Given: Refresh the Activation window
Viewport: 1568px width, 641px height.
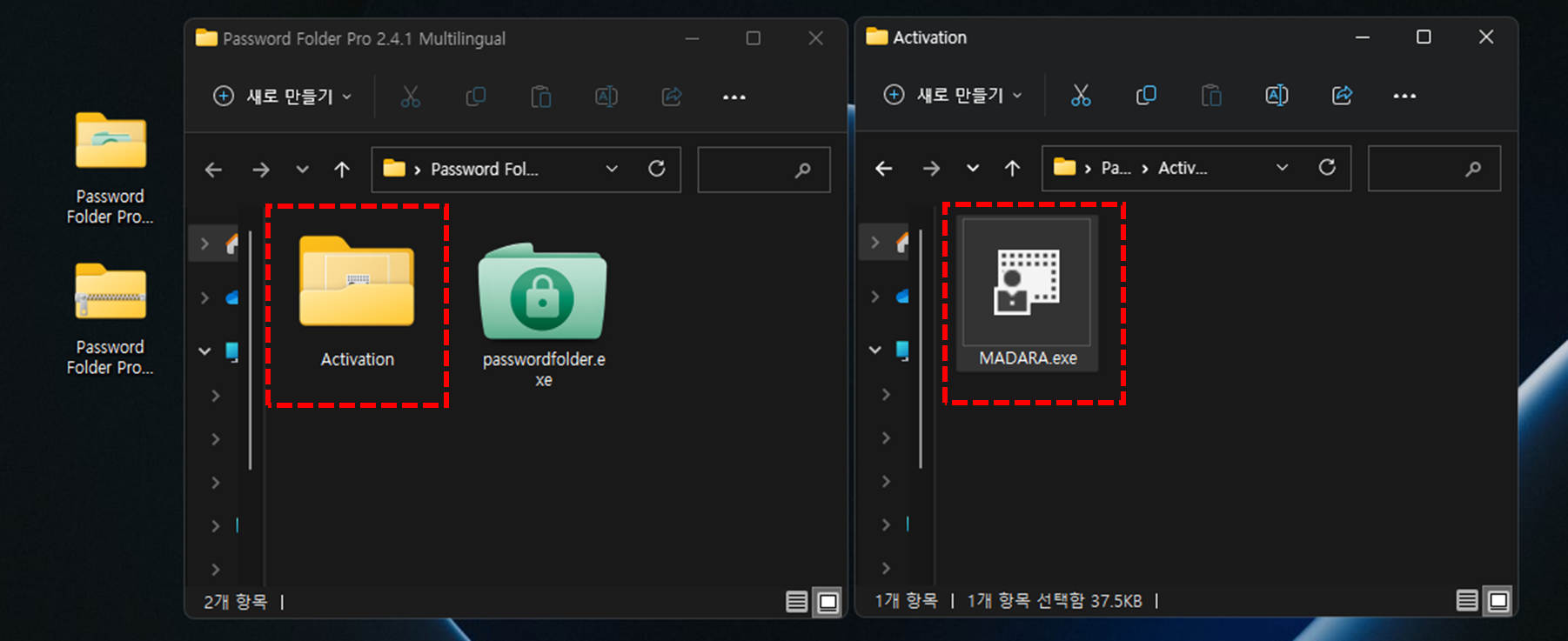Looking at the screenshot, I should tap(1327, 167).
